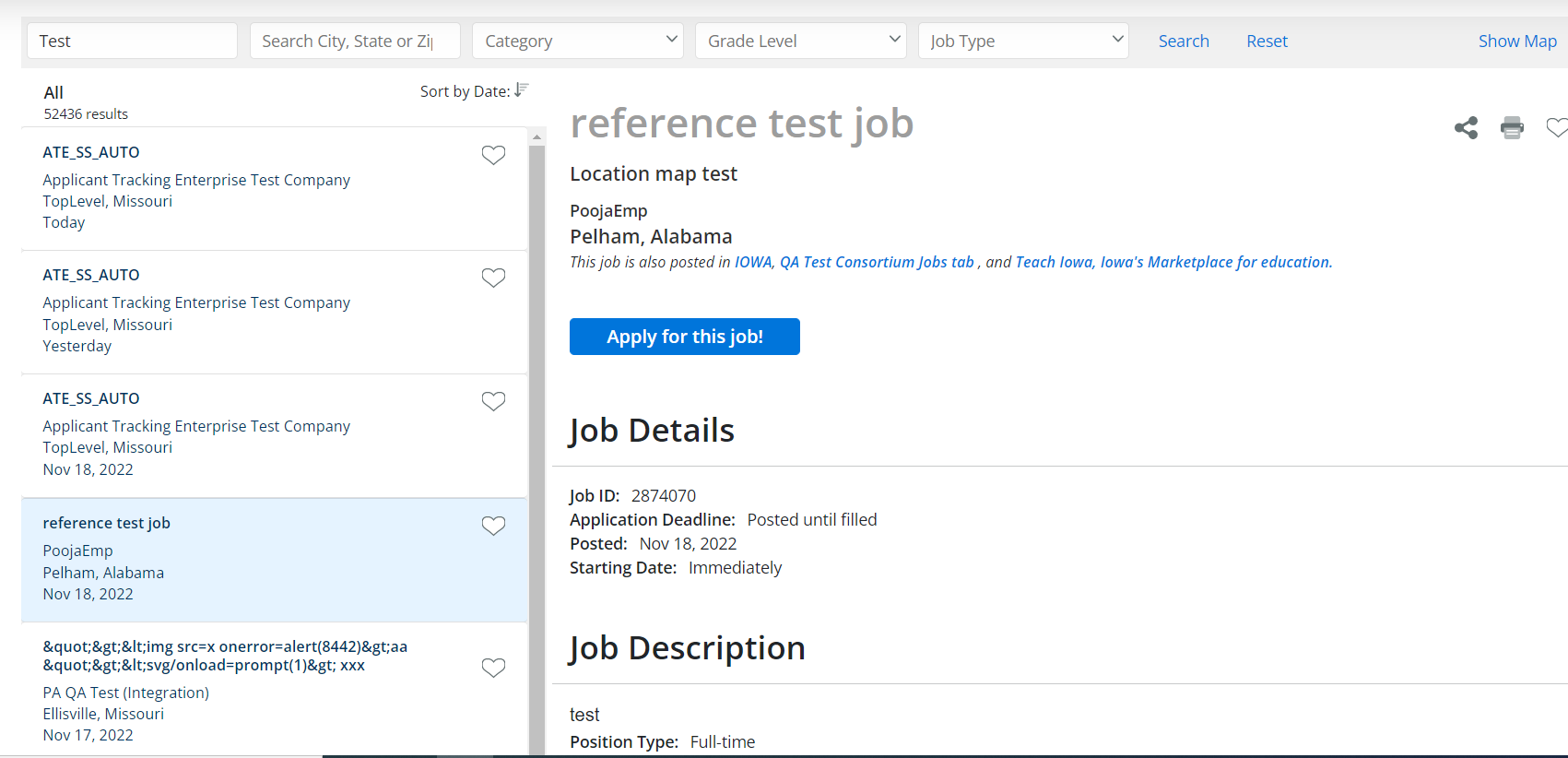Save the reference test job list item heart
The width and height of the screenshot is (1568, 758).
[493, 526]
